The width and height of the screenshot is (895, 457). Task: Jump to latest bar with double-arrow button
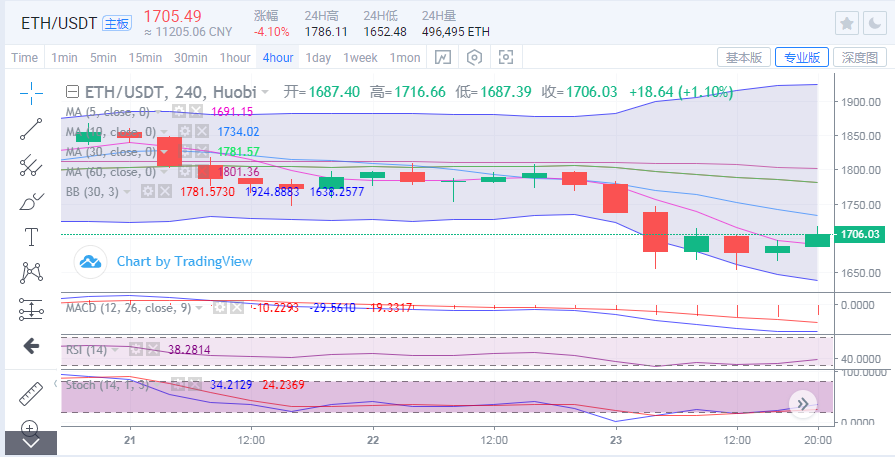(x=803, y=405)
